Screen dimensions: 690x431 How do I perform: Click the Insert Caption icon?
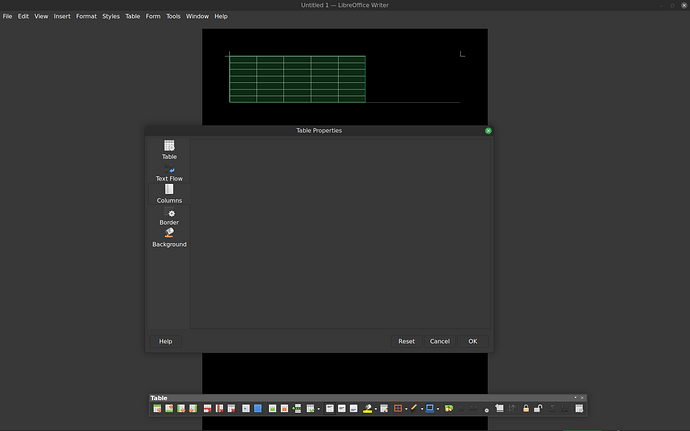pos(499,409)
